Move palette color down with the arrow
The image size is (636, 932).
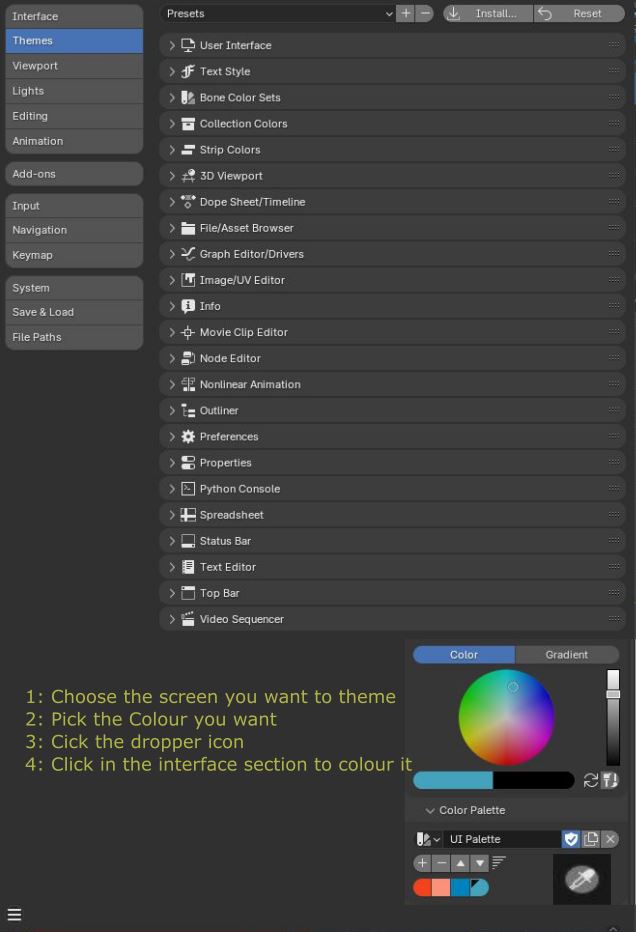point(480,862)
